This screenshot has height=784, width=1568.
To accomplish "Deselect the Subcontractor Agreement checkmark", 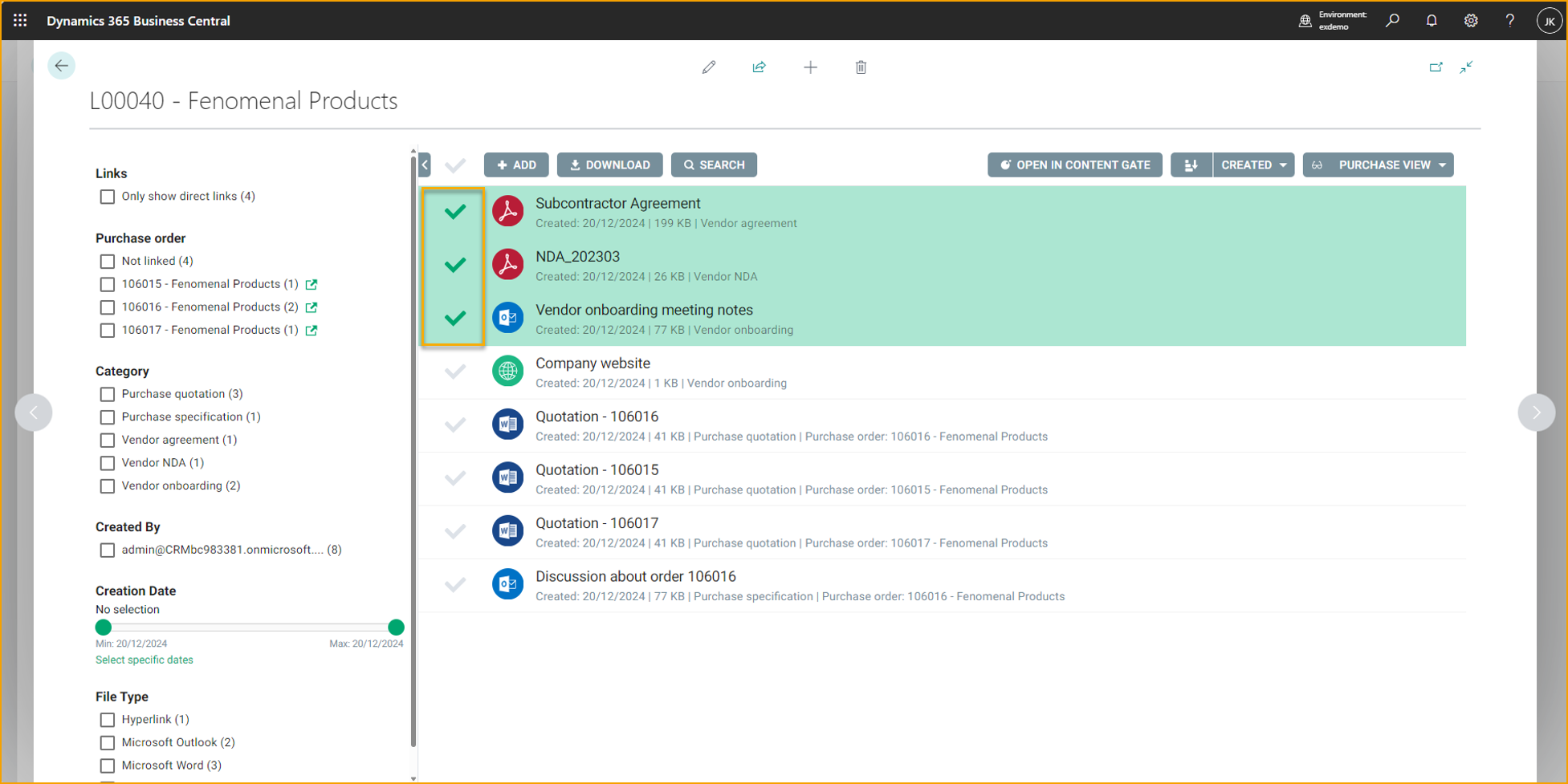I will point(455,212).
